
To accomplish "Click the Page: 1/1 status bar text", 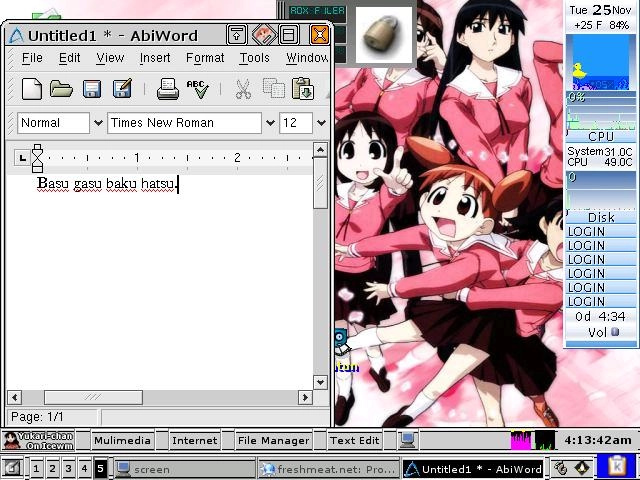I will coord(37,417).
